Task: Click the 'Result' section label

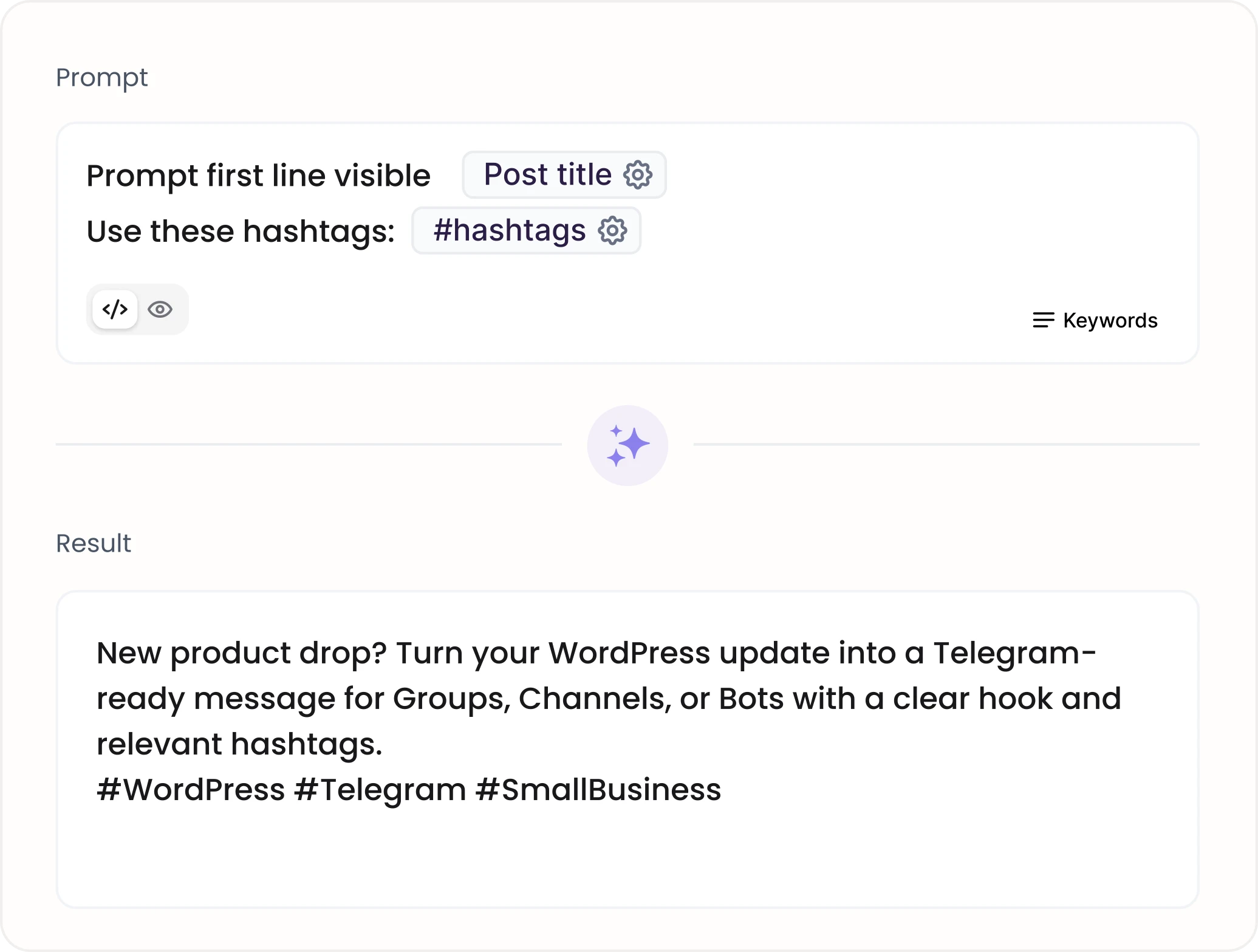Action: (x=94, y=543)
